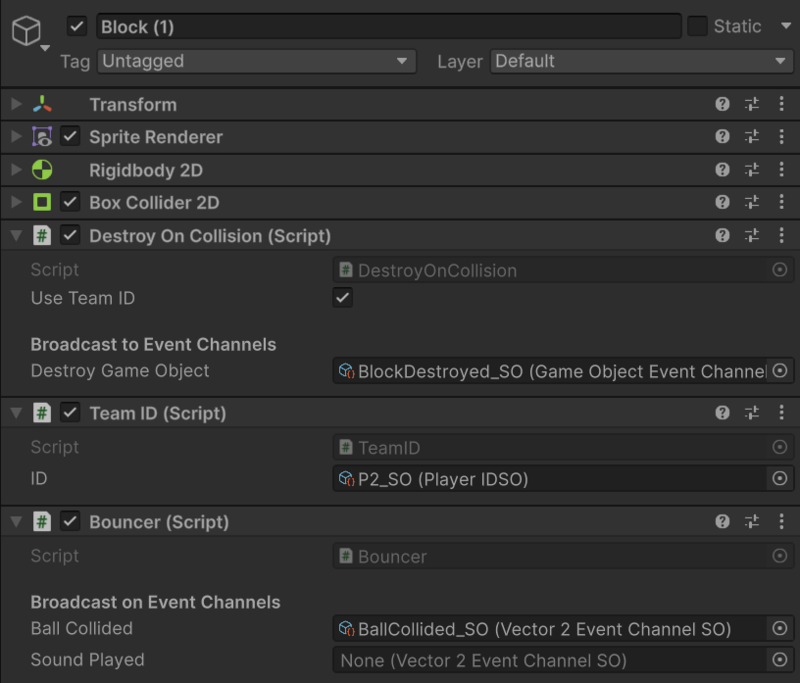Collapse the Bouncer script component
This screenshot has width=800, height=683.
click(16, 522)
